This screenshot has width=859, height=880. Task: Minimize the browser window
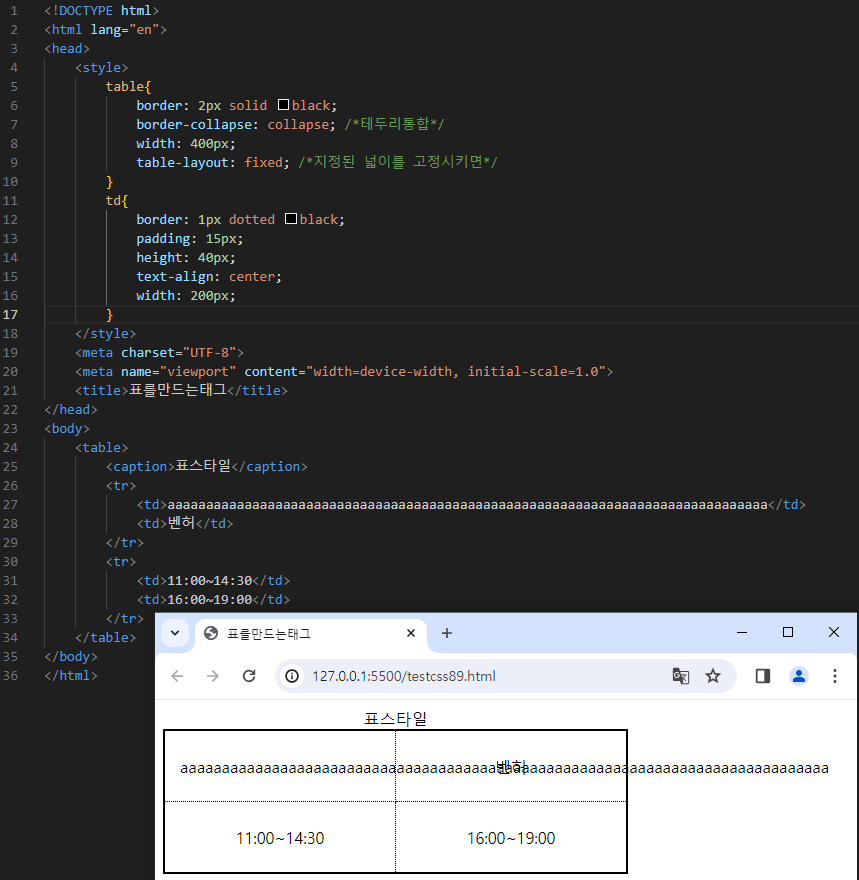(742, 632)
